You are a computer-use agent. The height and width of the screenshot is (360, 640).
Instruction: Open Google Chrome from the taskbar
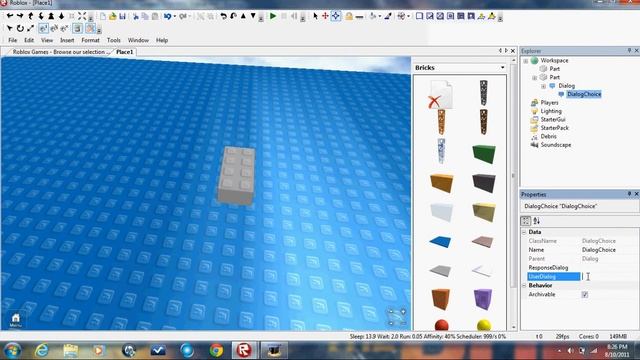click(x=216, y=350)
